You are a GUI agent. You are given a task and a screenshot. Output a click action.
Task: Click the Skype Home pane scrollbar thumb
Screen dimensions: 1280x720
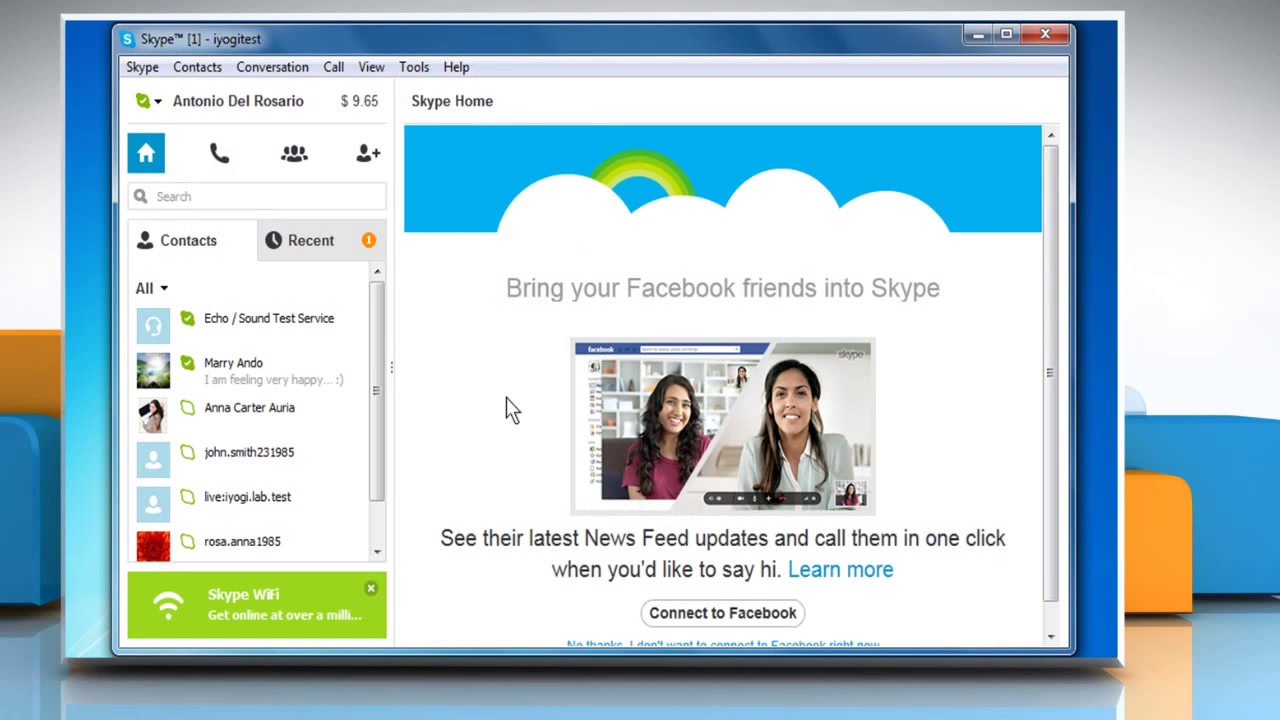point(1050,372)
